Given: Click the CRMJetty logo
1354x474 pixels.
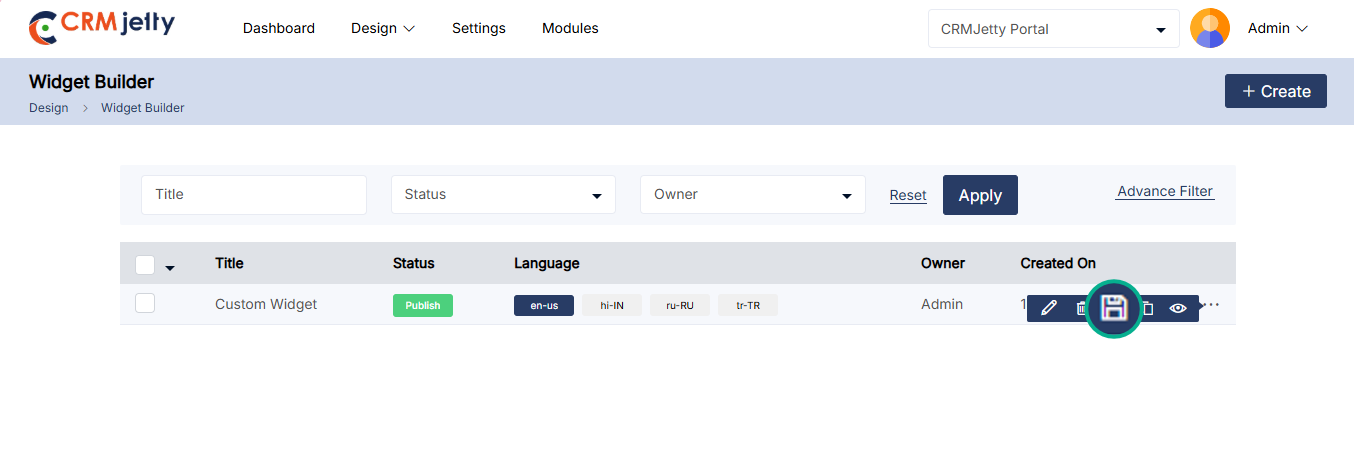Looking at the screenshot, I should [102, 28].
